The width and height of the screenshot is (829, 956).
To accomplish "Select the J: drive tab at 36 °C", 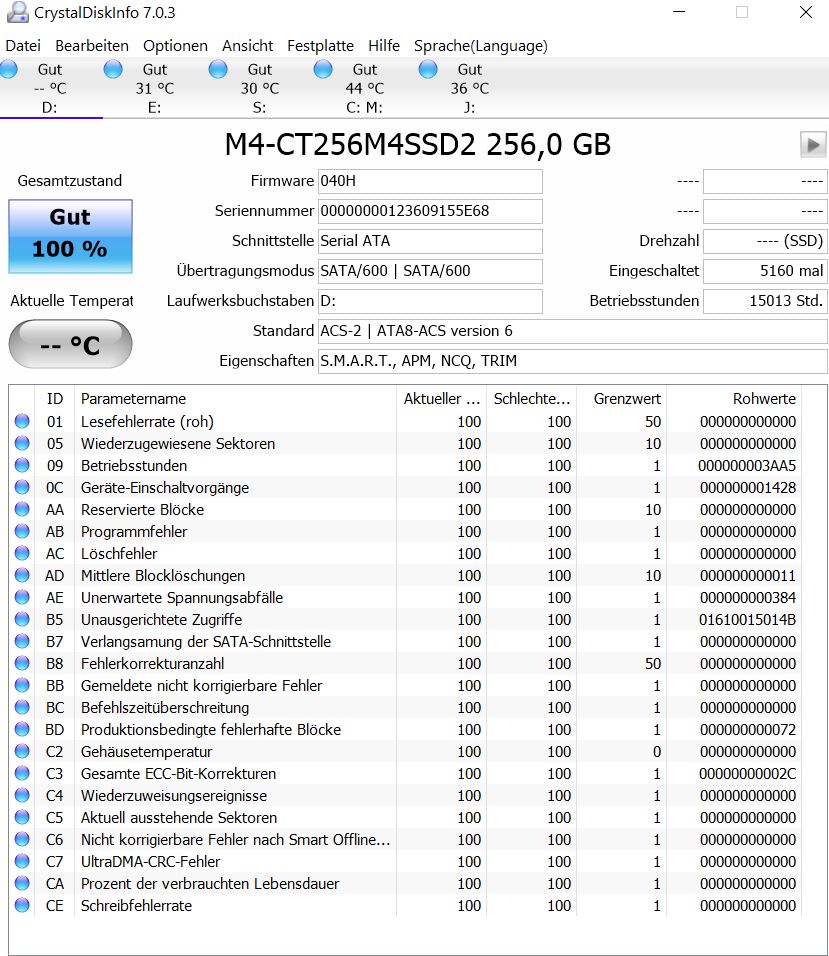I will pos(469,88).
